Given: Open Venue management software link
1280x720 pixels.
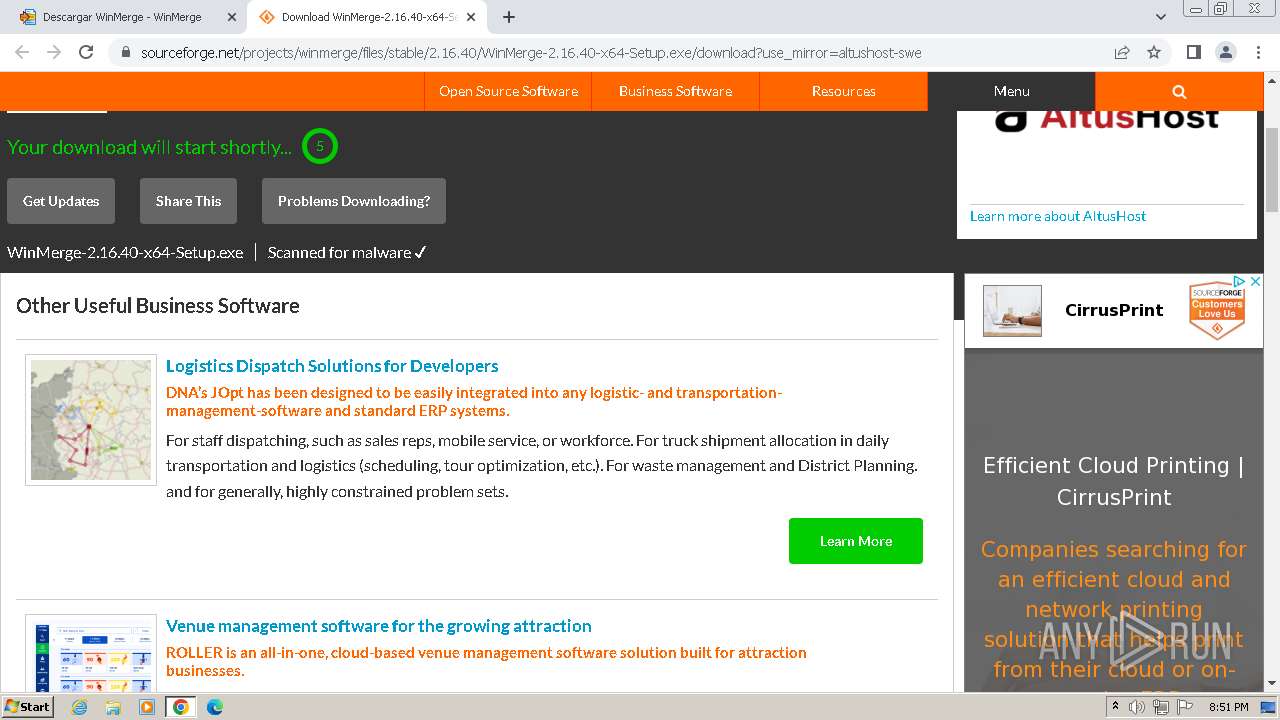Looking at the screenshot, I should pyautogui.click(x=379, y=626).
